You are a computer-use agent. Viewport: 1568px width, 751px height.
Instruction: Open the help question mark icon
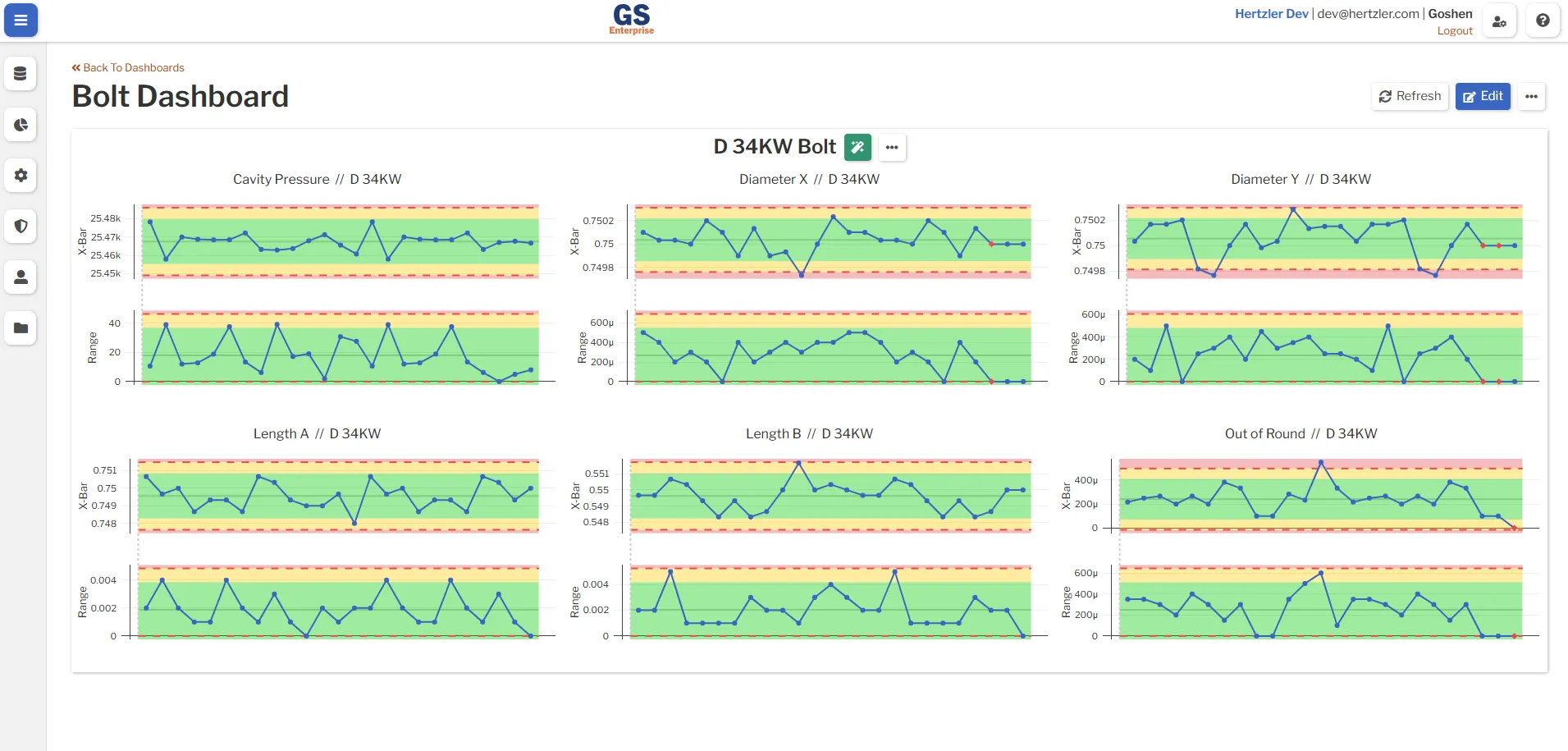tap(1543, 21)
